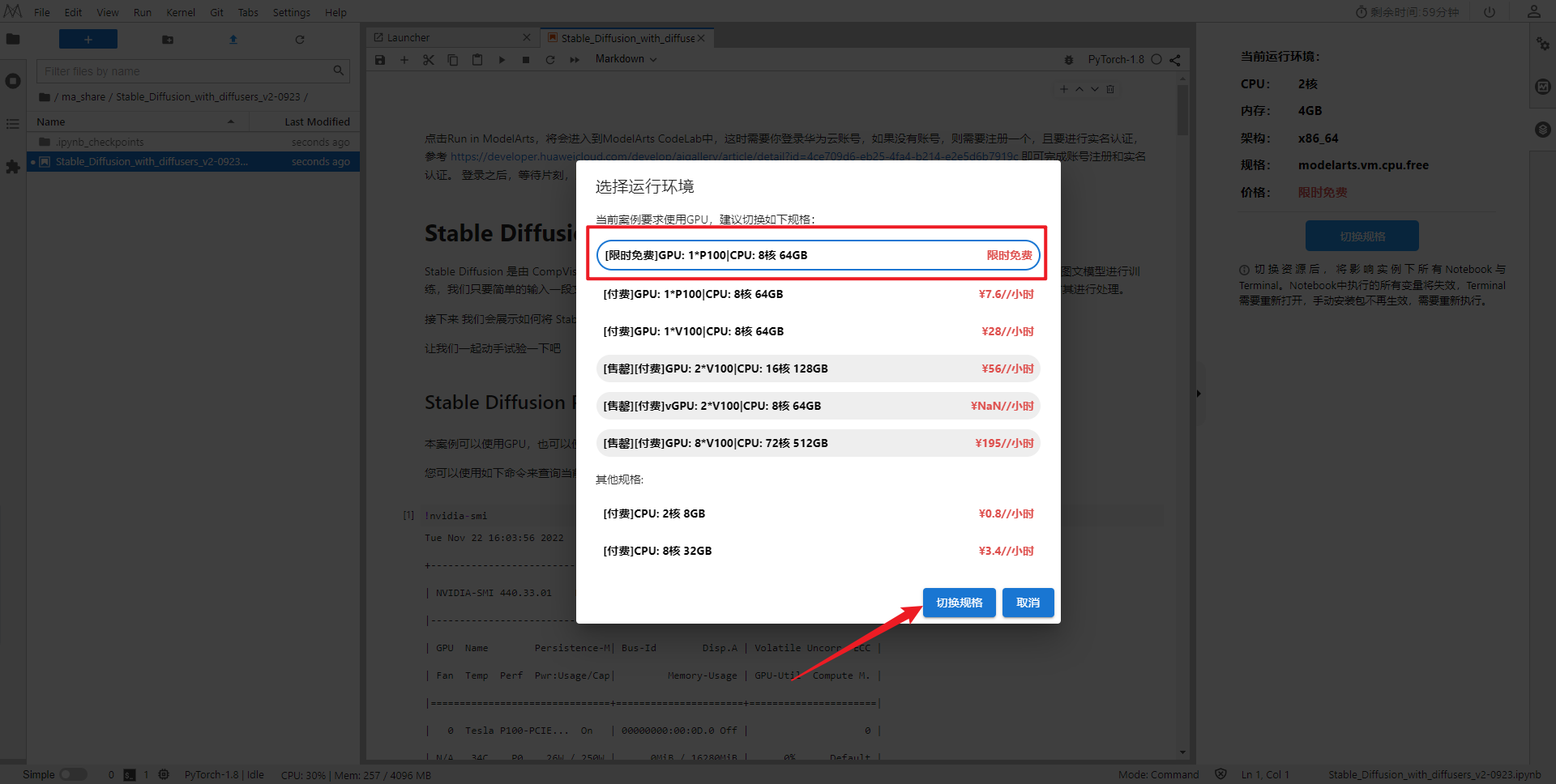Image resolution: width=1556 pixels, height=784 pixels.
Task: Save the notebook with the disk icon
Action: click(380, 60)
